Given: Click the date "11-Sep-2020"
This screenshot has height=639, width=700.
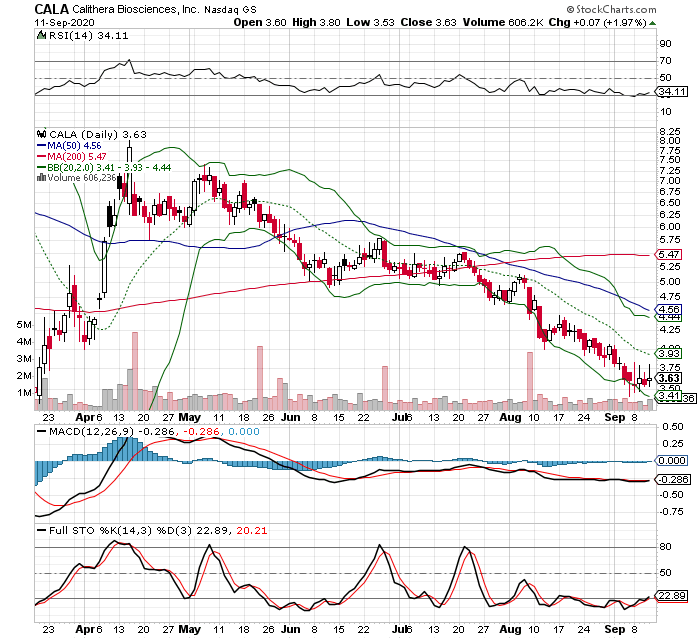Looking at the screenshot, I should [64, 22].
